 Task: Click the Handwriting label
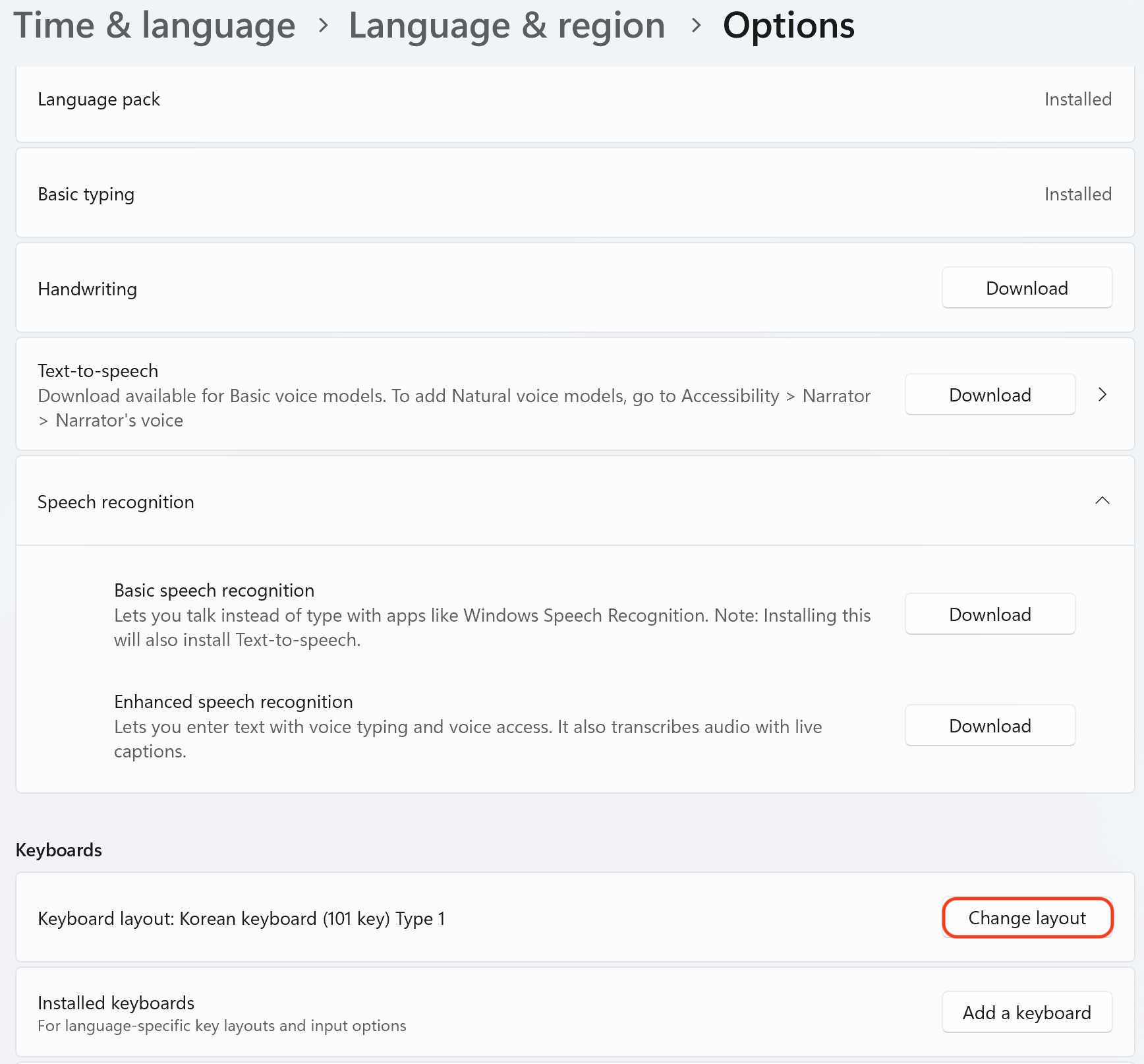click(x=88, y=289)
